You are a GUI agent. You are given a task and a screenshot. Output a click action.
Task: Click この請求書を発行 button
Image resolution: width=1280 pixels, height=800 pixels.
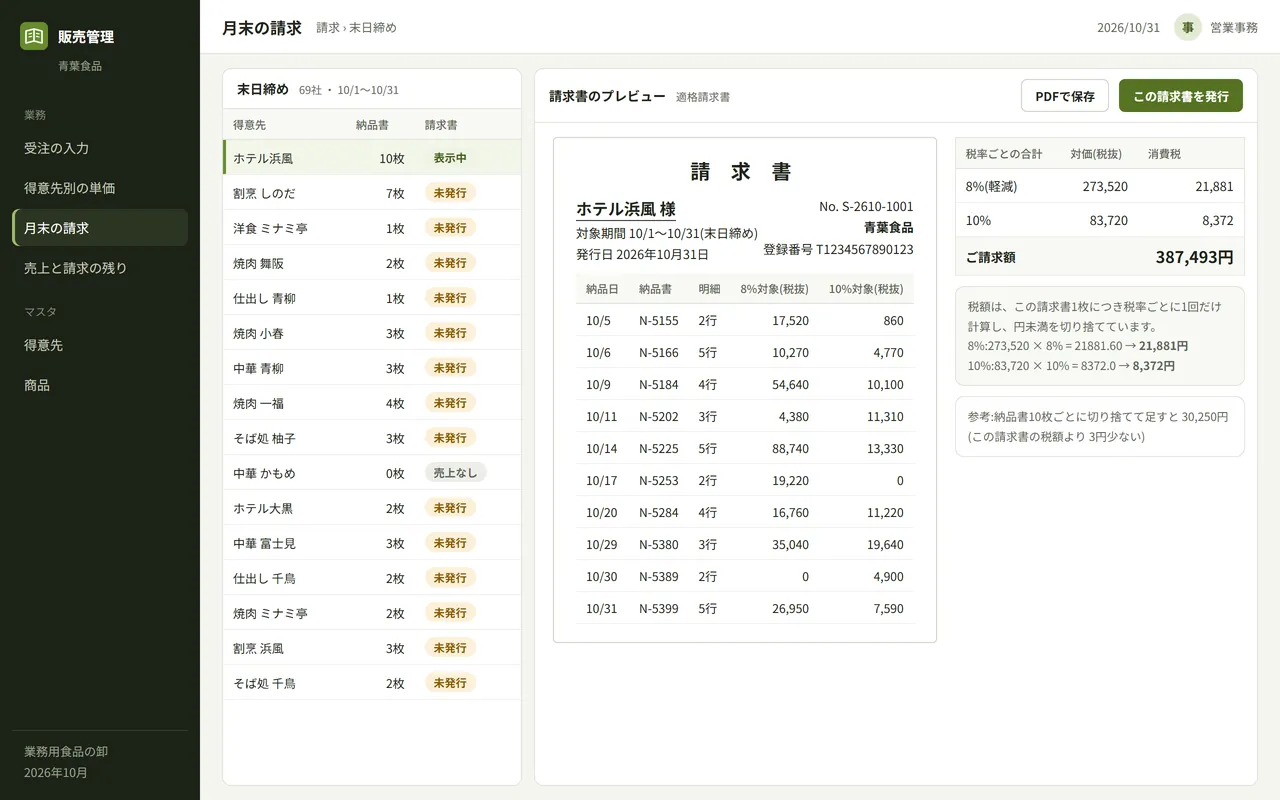1181,96
